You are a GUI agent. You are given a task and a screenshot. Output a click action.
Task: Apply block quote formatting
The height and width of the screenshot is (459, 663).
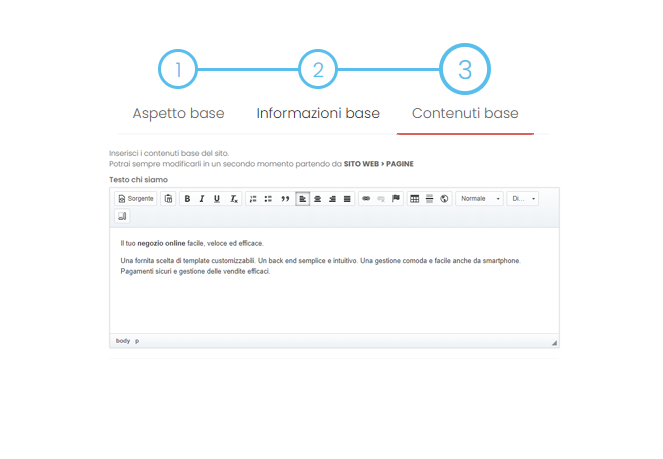[x=285, y=199]
